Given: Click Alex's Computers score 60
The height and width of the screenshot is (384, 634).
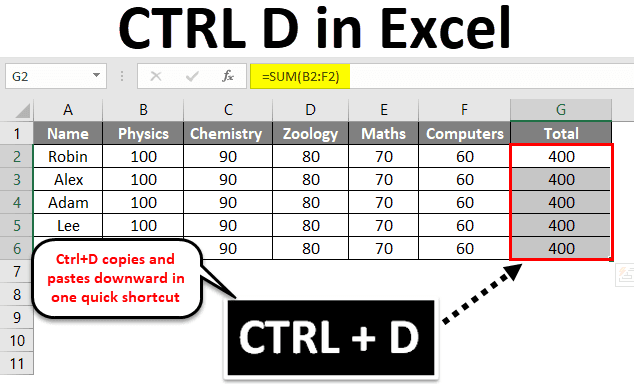Looking at the screenshot, I should pyautogui.click(x=464, y=179).
